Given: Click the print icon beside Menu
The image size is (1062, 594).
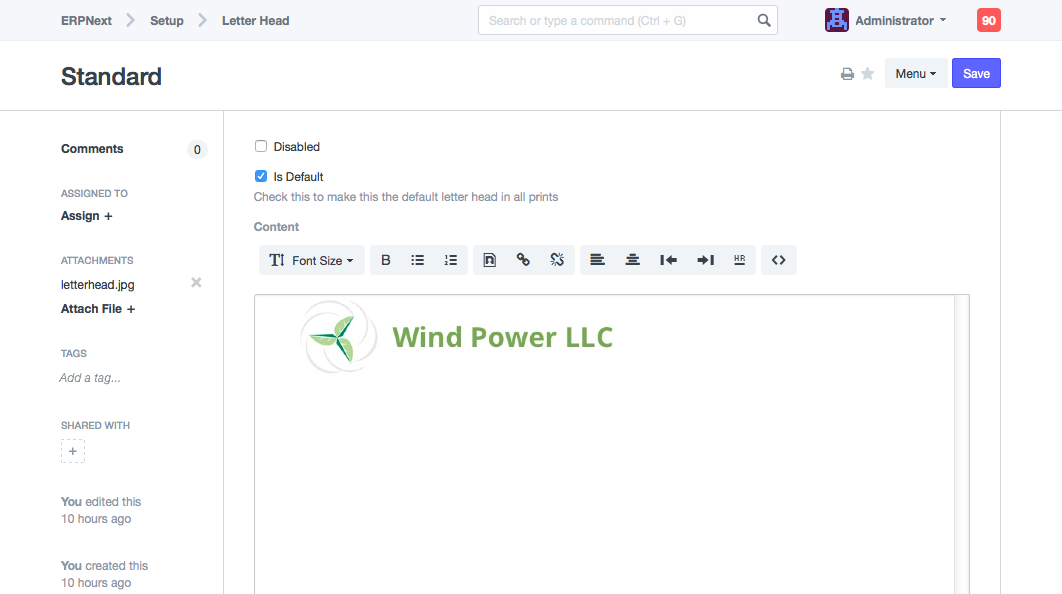Looking at the screenshot, I should [847, 74].
